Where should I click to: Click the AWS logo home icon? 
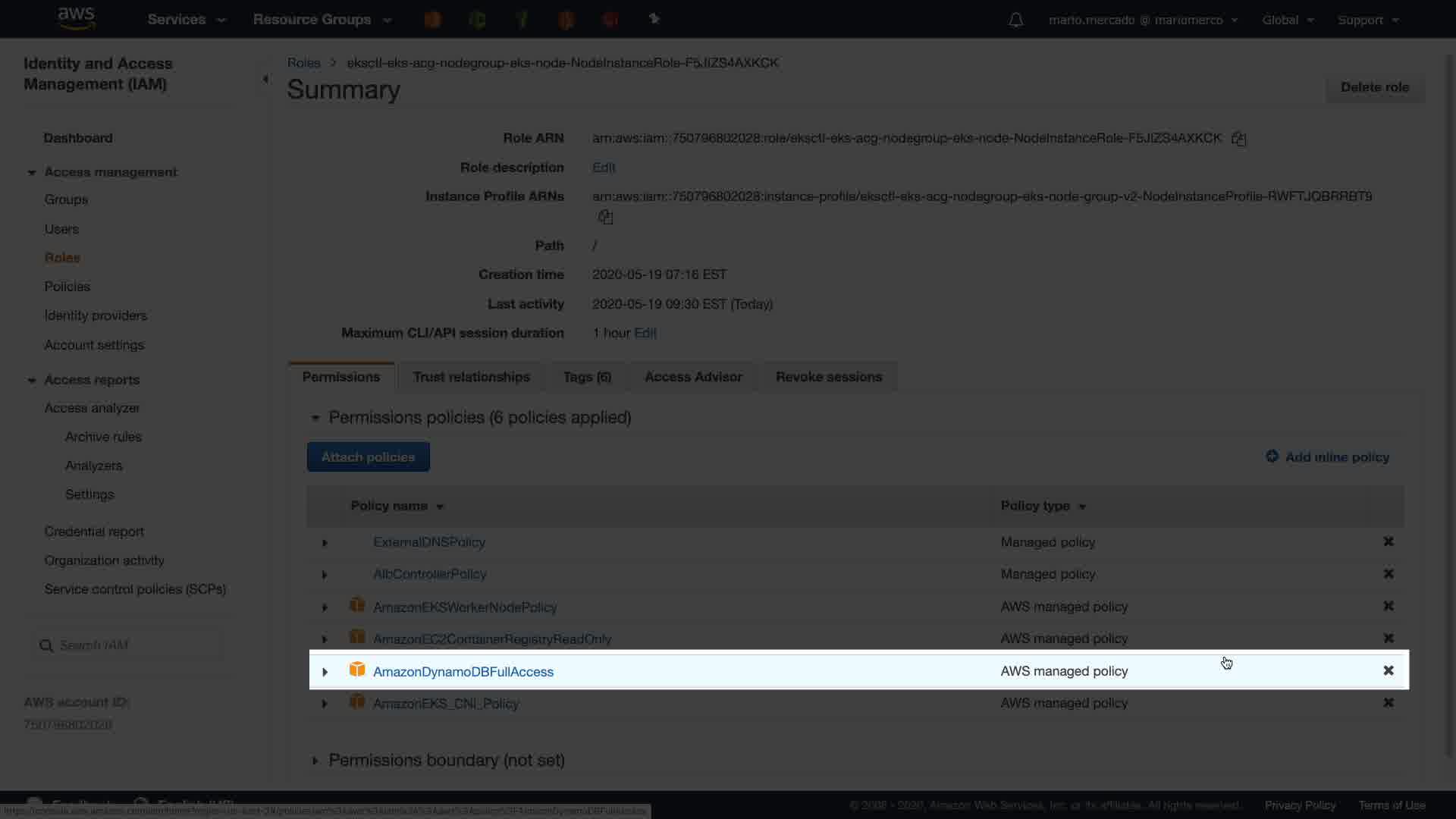77,18
